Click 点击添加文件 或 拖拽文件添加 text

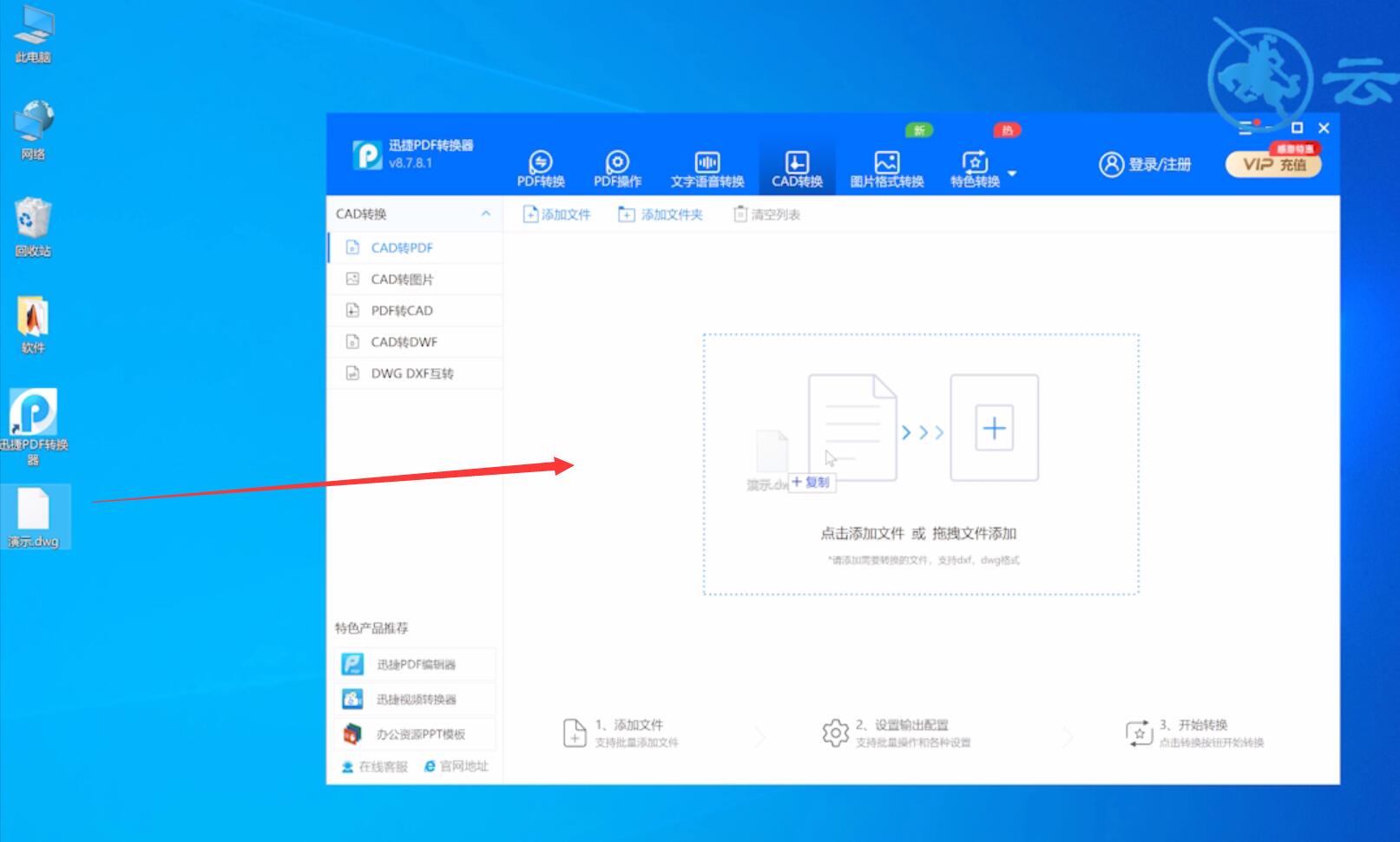tap(918, 533)
